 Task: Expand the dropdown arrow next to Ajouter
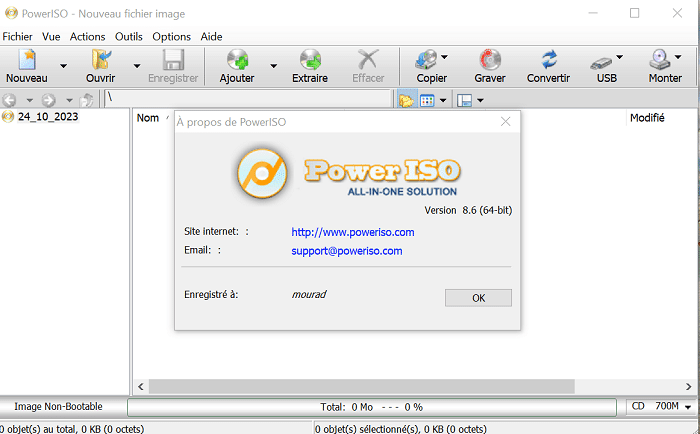[273, 67]
